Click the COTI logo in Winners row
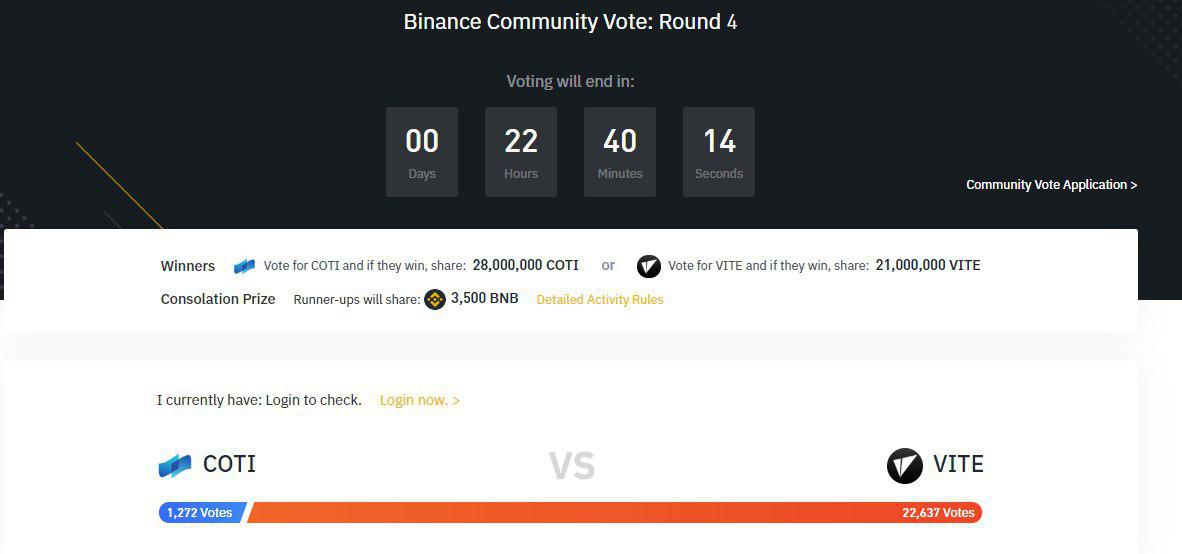1182x554 pixels. point(244,266)
